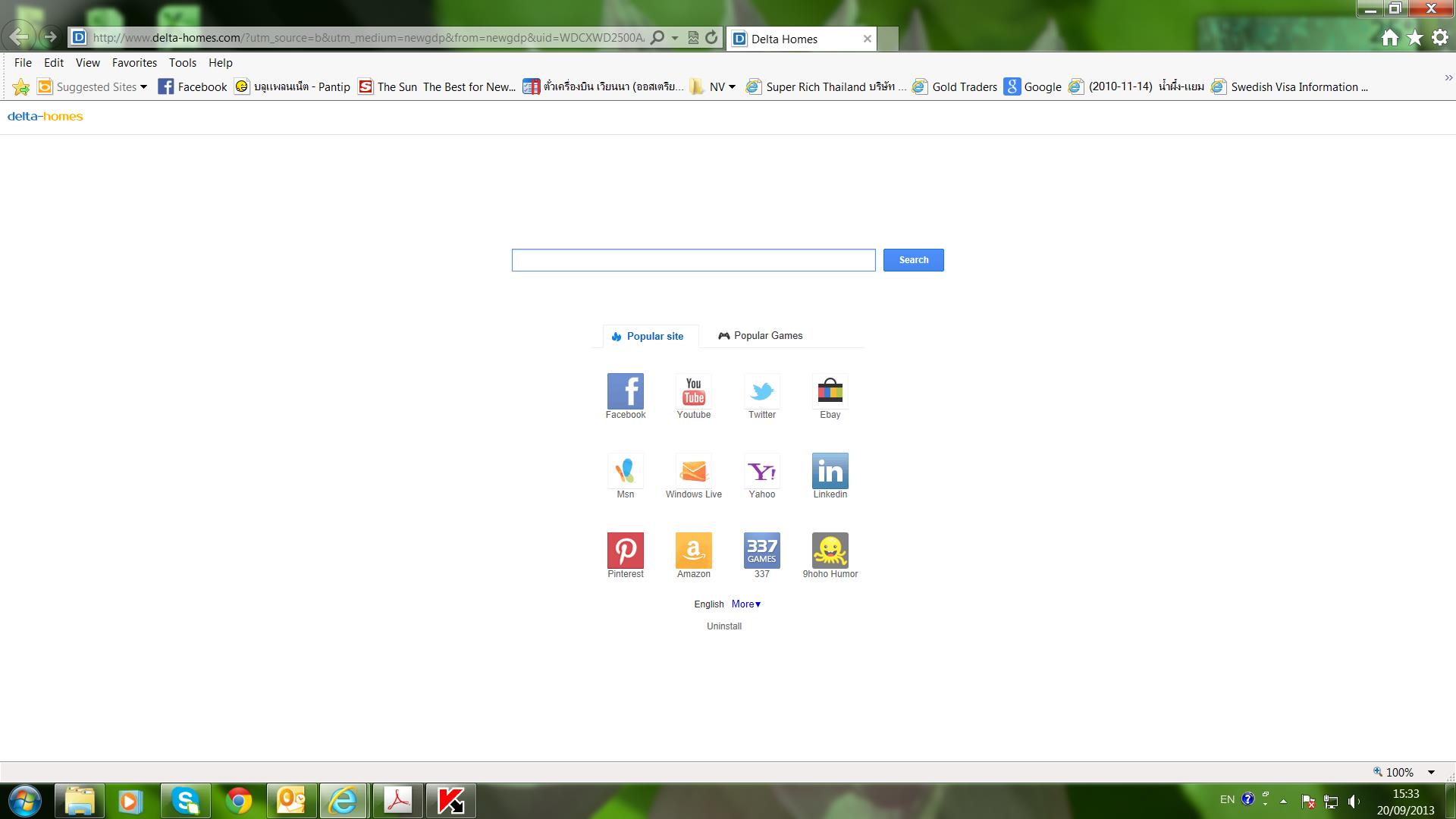
Task: Open the Ebay site icon
Action: pyautogui.click(x=830, y=391)
